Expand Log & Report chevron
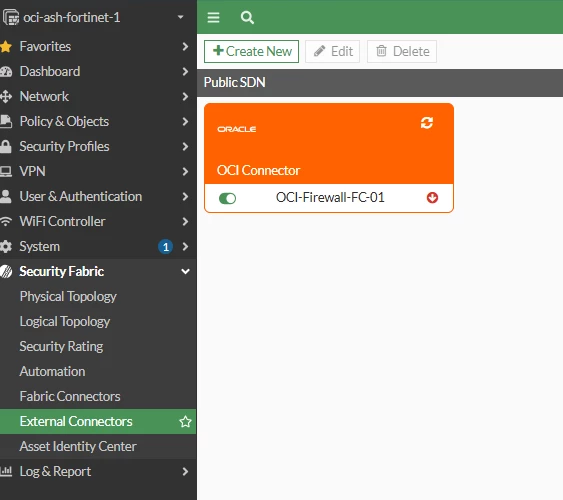Screen dimensions: 563x500 click(185, 471)
